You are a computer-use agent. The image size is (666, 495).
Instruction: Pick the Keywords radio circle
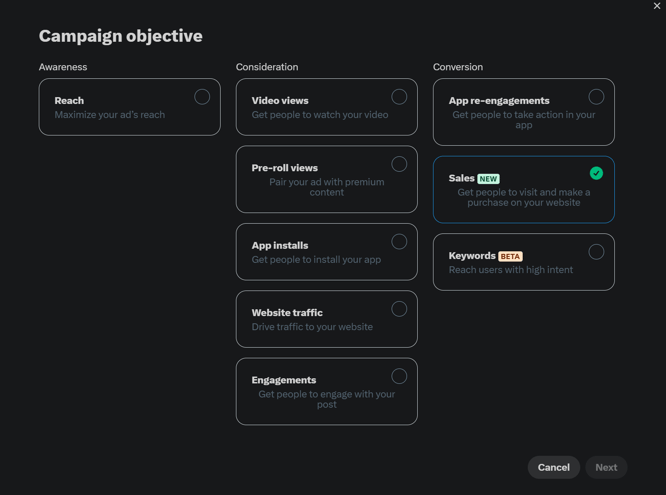tap(596, 252)
